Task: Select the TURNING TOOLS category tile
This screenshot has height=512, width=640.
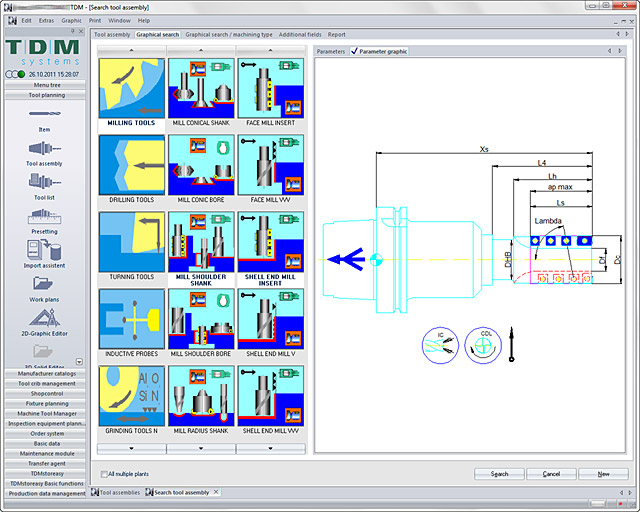Action: (x=131, y=242)
